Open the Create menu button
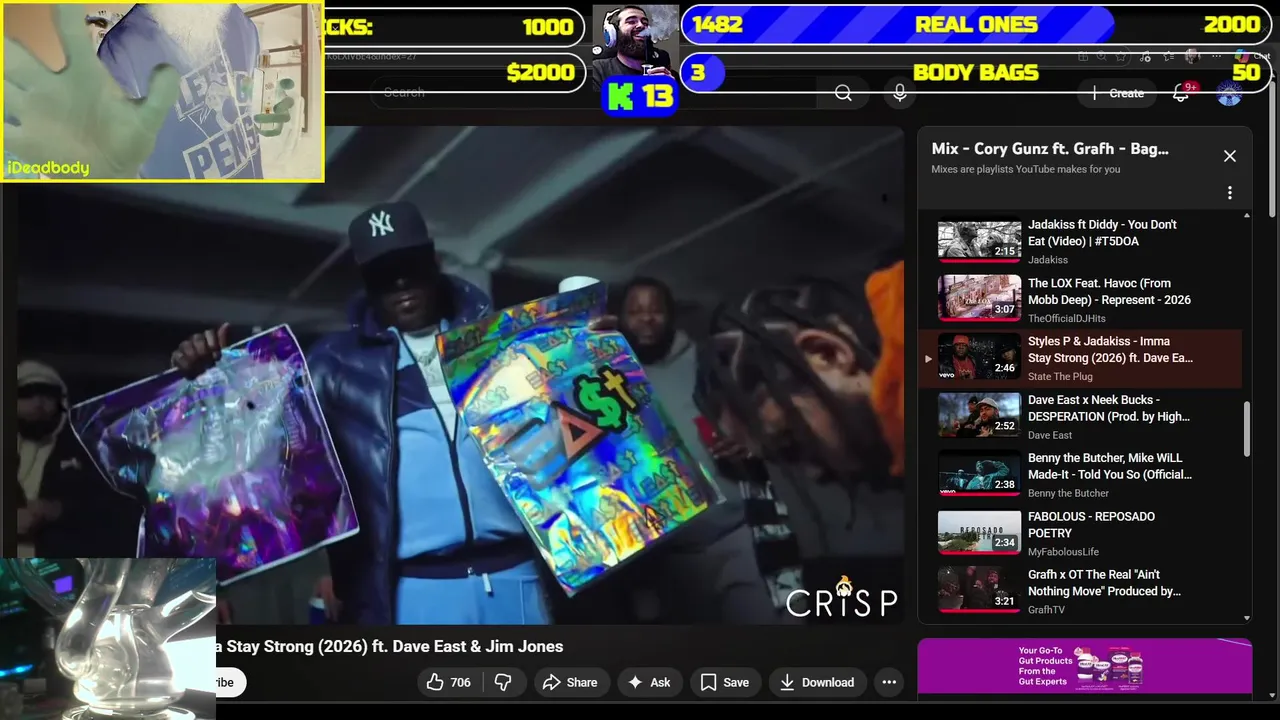This screenshot has height=720, width=1280. [1118, 93]
